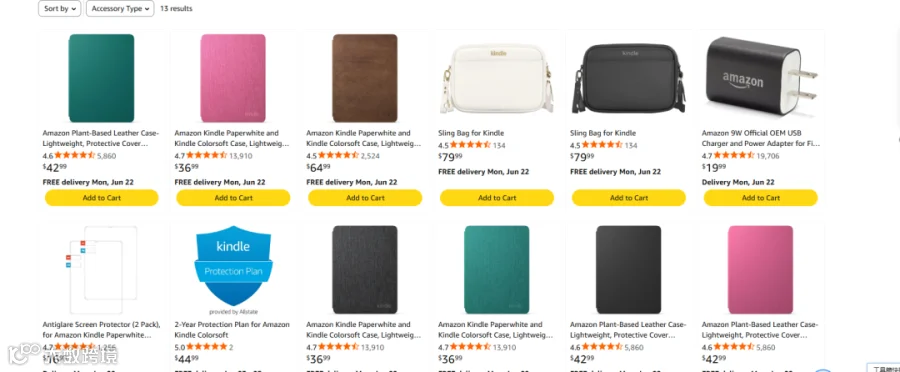Open the 2-Year Protection Plan title link
Viewport: 900px width, 372px height.
(x=232, y=330)
